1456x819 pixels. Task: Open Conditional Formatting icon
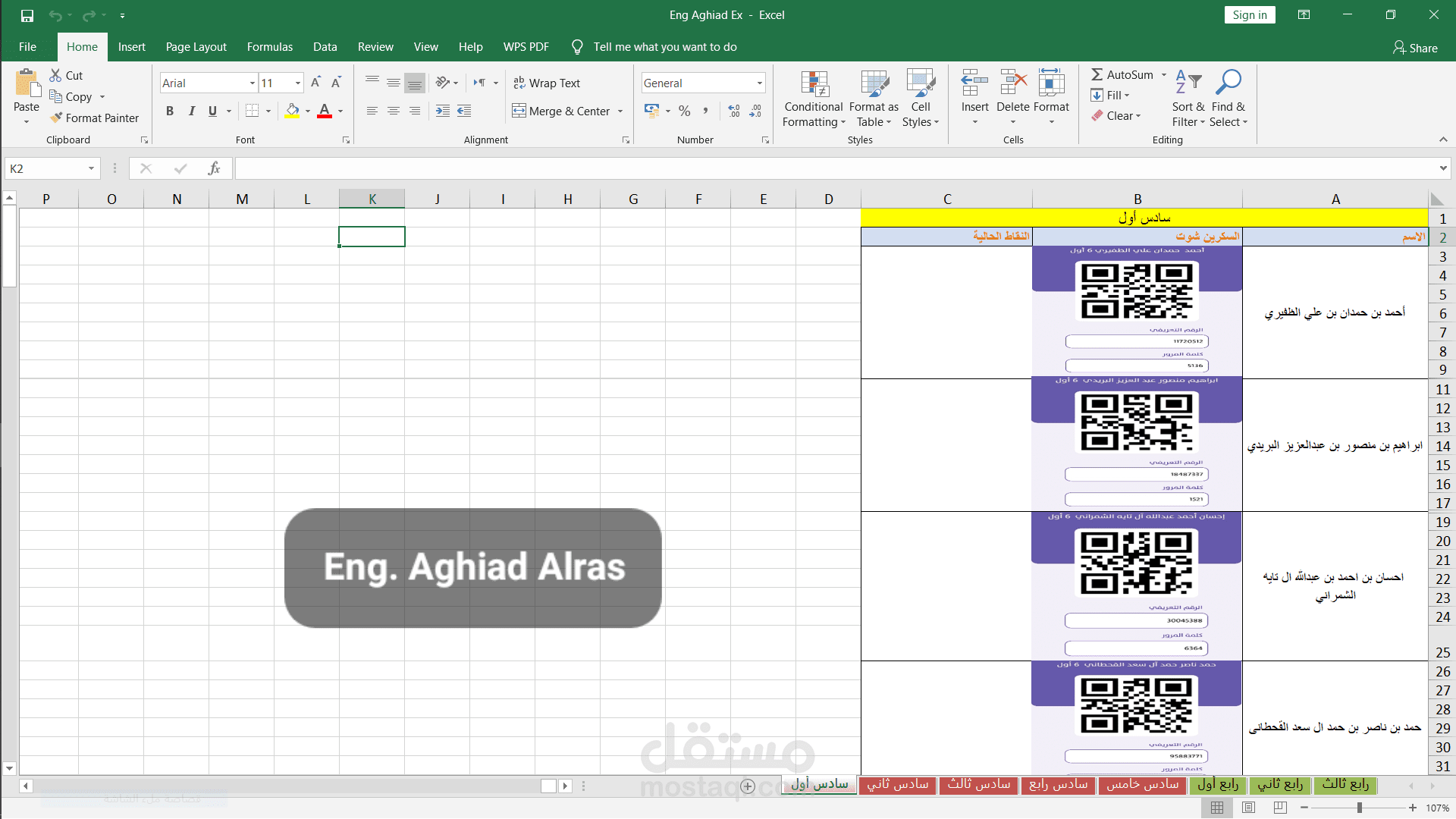coord(814,84)
